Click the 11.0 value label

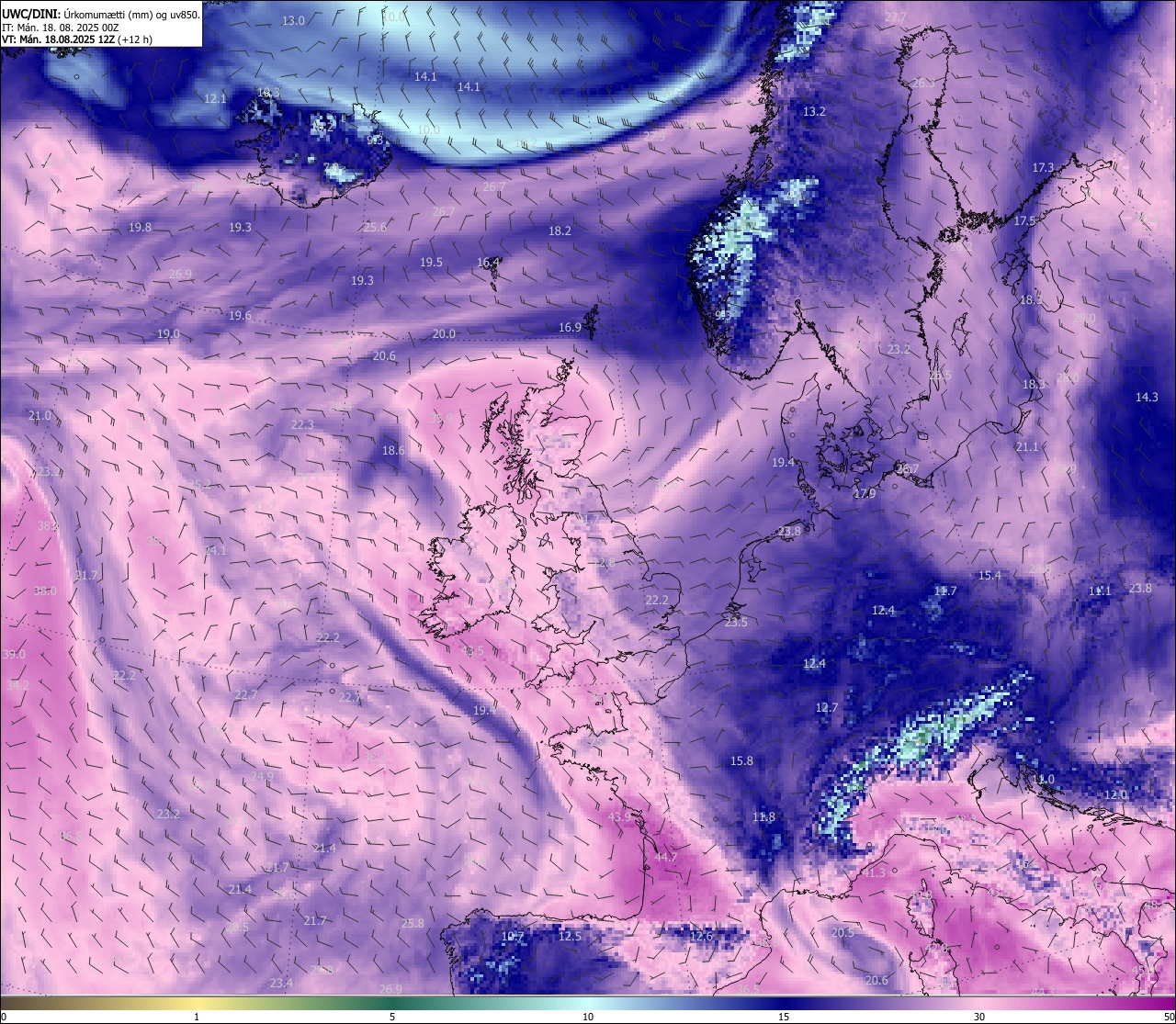tap(1043, 779)
